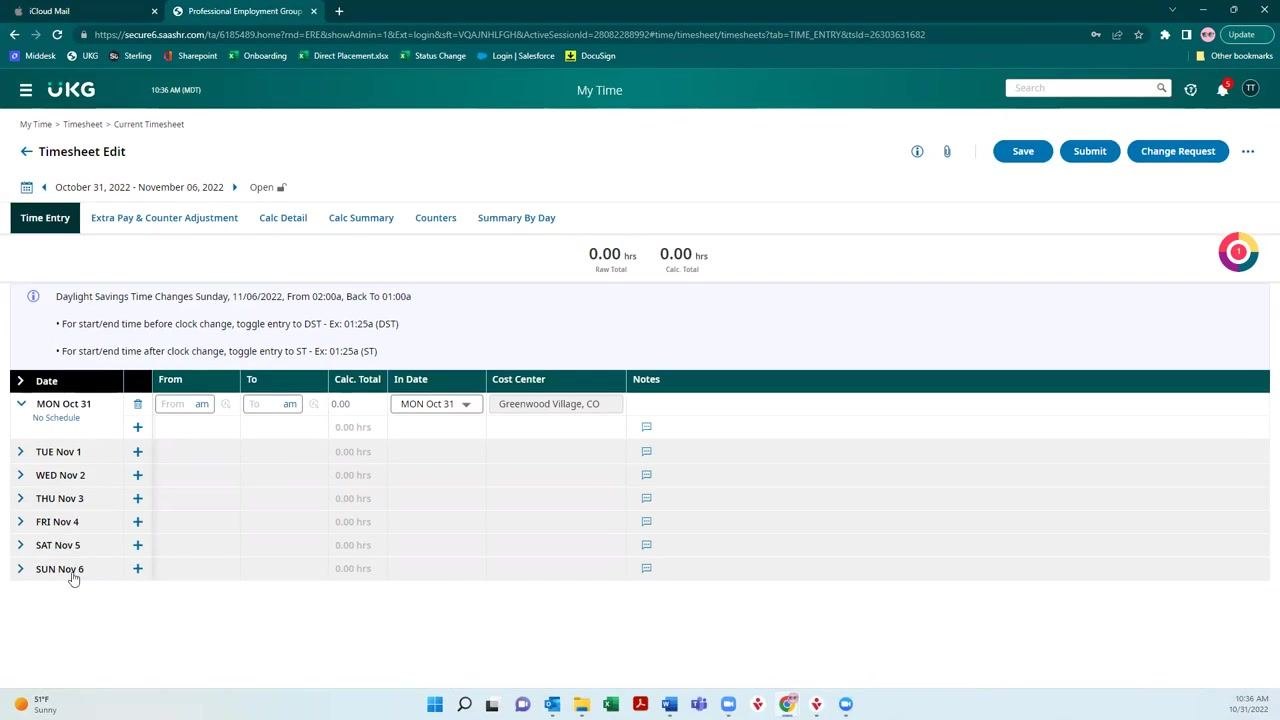
Task: Save the timesheet
Action: (1023, 151)
